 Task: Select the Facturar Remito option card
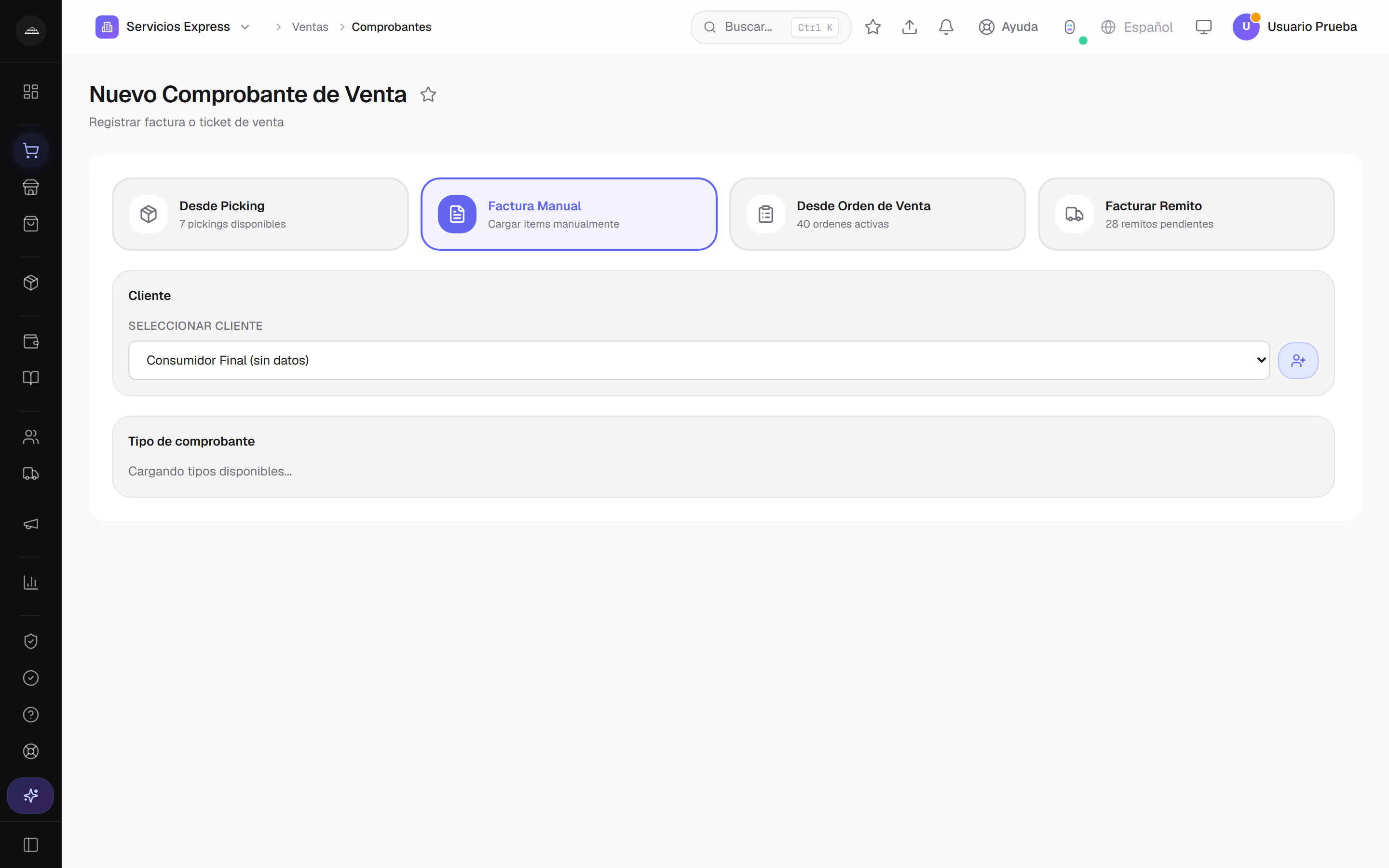click(1186, 214)
